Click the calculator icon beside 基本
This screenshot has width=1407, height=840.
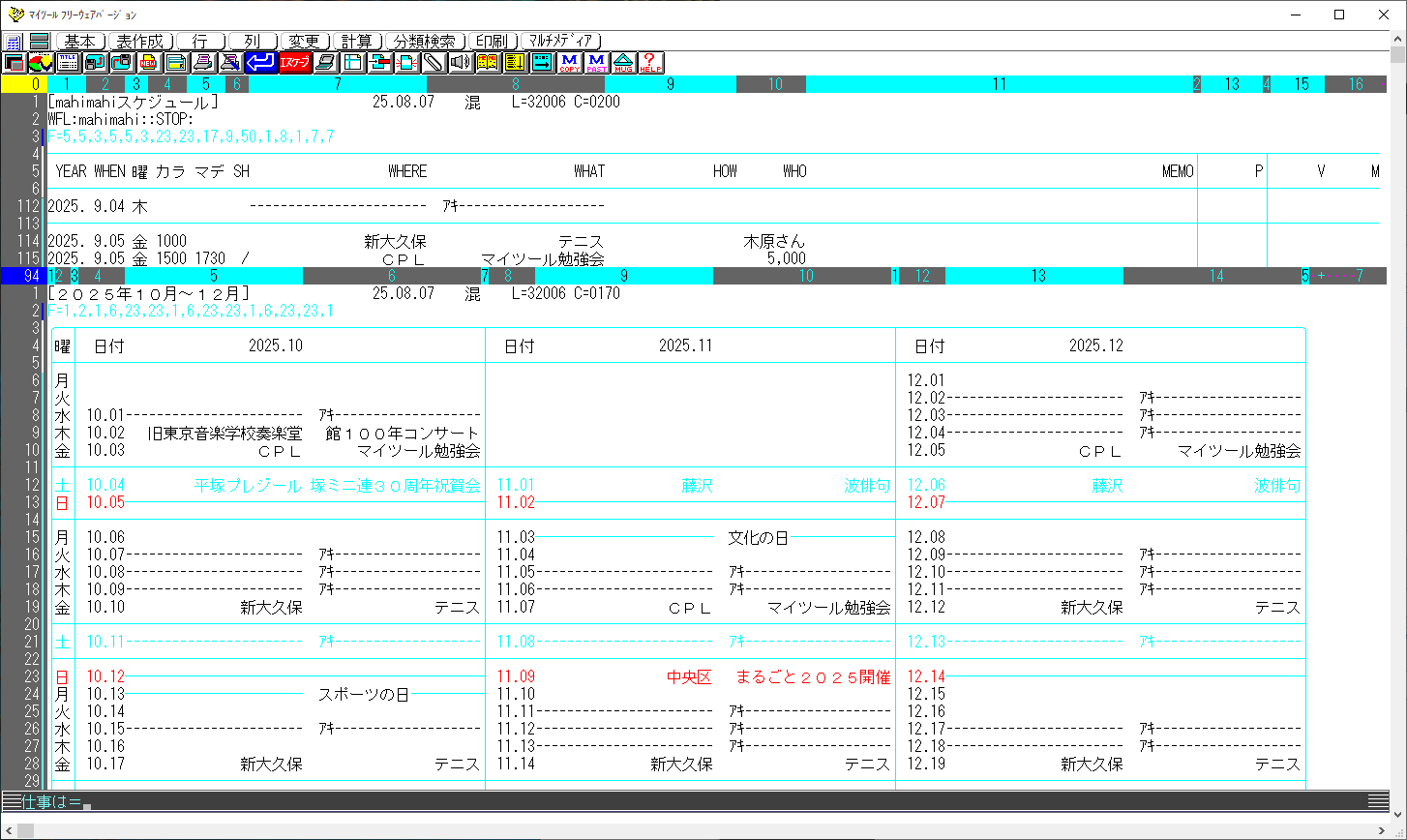coord(15,42)
